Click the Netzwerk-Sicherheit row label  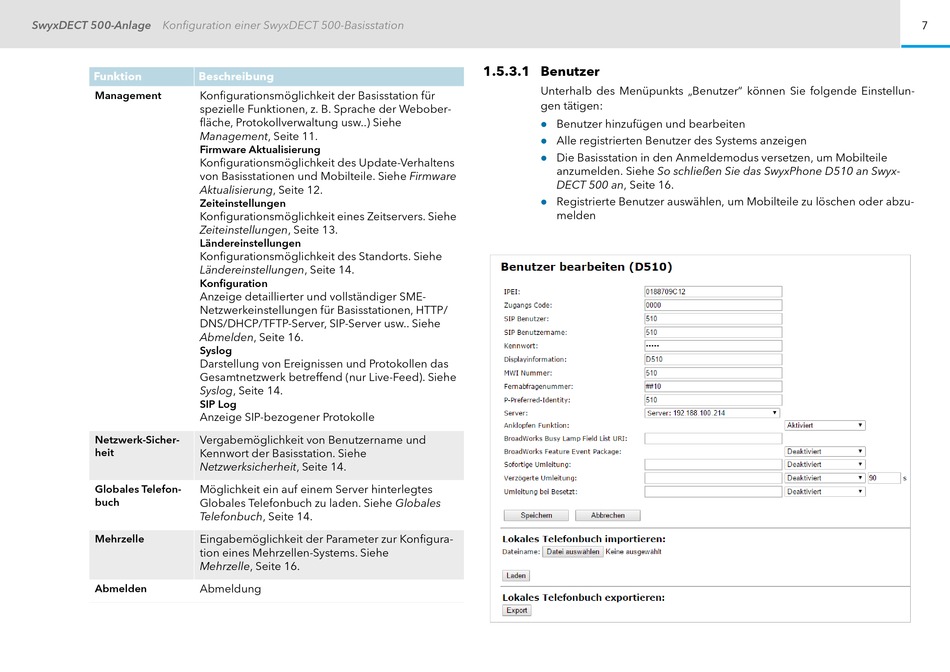(x=137, y=446)
